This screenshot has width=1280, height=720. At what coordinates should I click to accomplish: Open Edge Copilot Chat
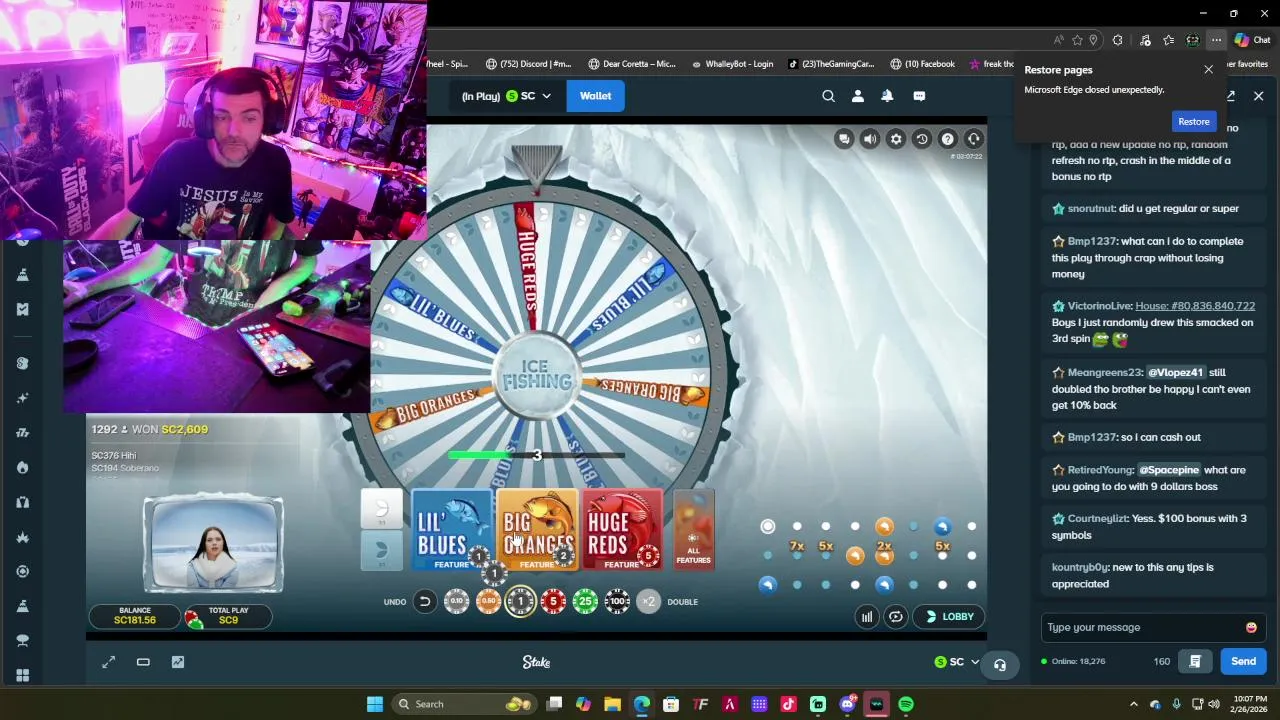pos(1251,40)
